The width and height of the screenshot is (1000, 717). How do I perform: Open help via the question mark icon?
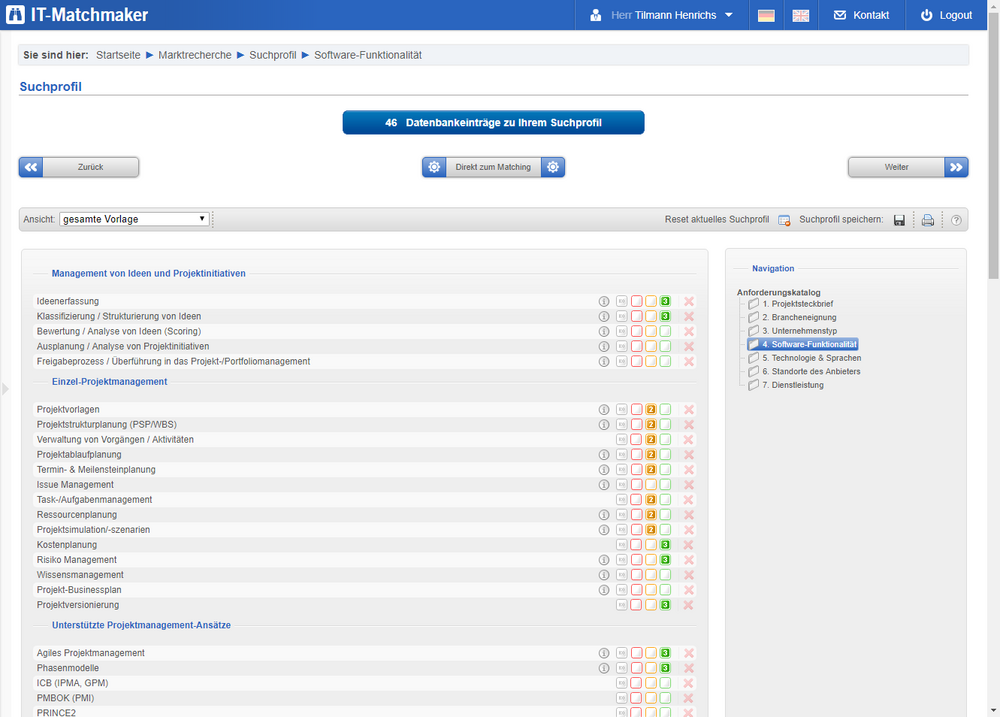pyautogui.click(x=956, y=220)
